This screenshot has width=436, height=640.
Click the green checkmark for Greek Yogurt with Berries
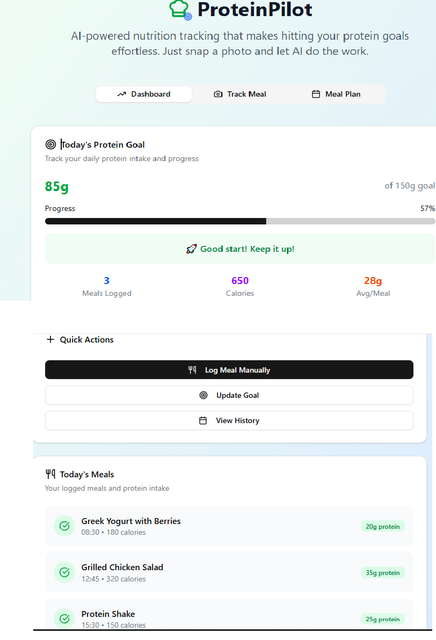65,526
